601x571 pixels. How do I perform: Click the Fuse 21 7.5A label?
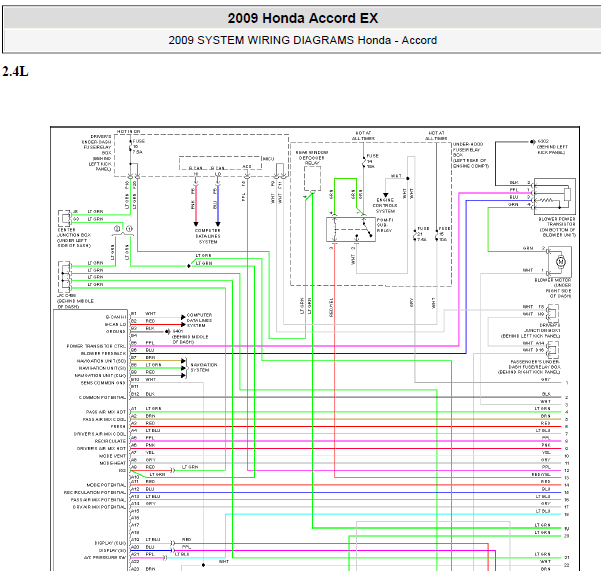422,234
